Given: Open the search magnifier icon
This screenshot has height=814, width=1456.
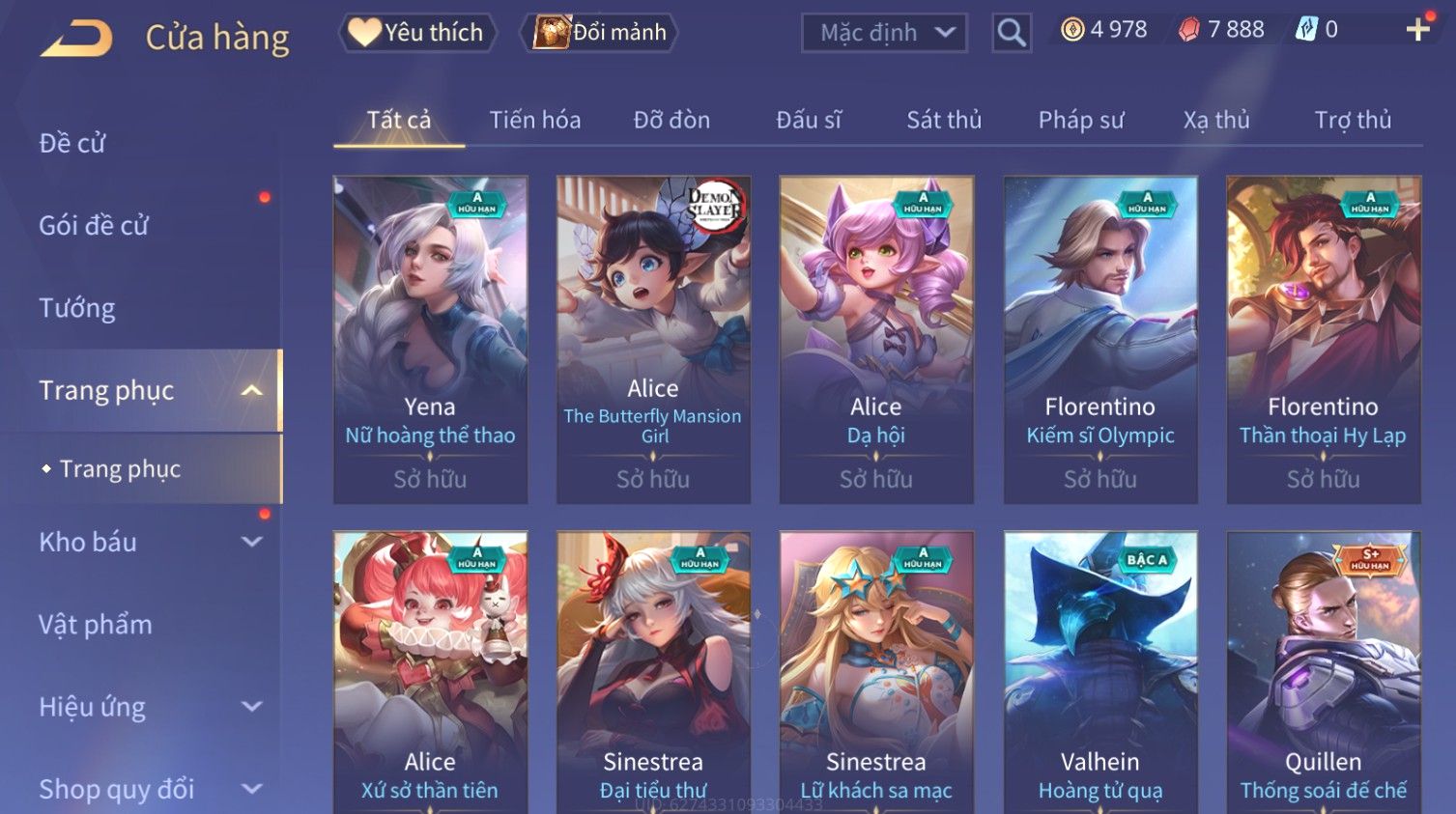Looking at the screenshot, I should point(1011,33).
